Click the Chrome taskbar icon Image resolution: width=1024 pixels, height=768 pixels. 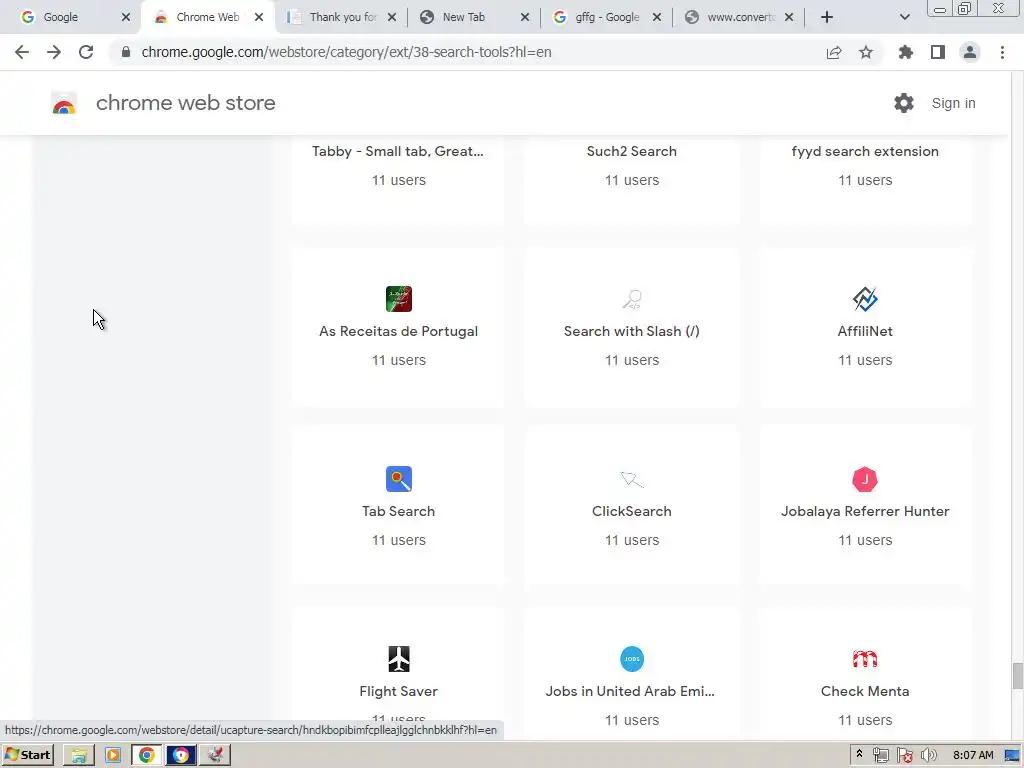click(147, 756)
